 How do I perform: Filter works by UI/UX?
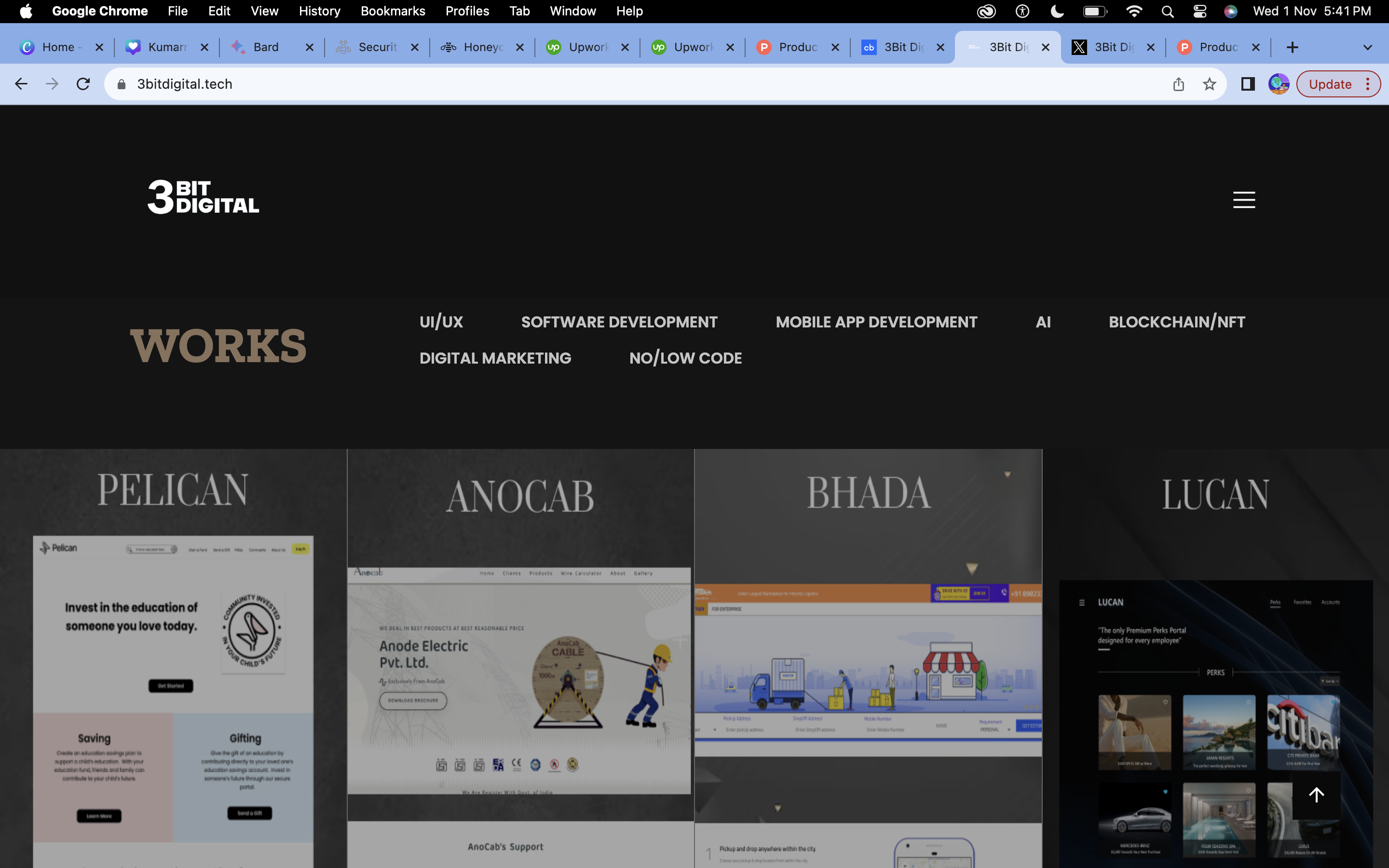coord(441,322)
